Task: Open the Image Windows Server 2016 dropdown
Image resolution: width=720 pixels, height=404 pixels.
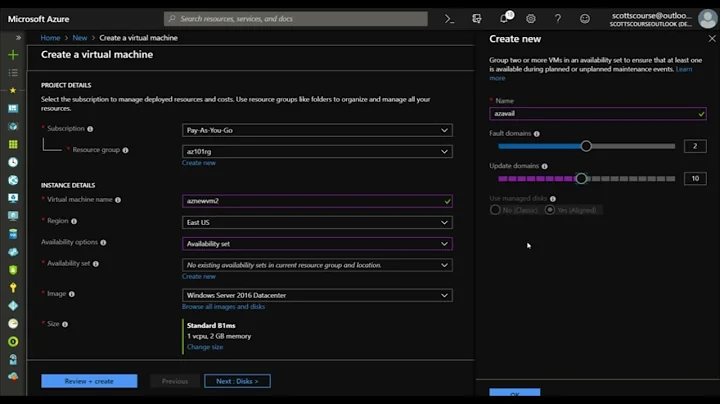Action: (x=317, y=295)
